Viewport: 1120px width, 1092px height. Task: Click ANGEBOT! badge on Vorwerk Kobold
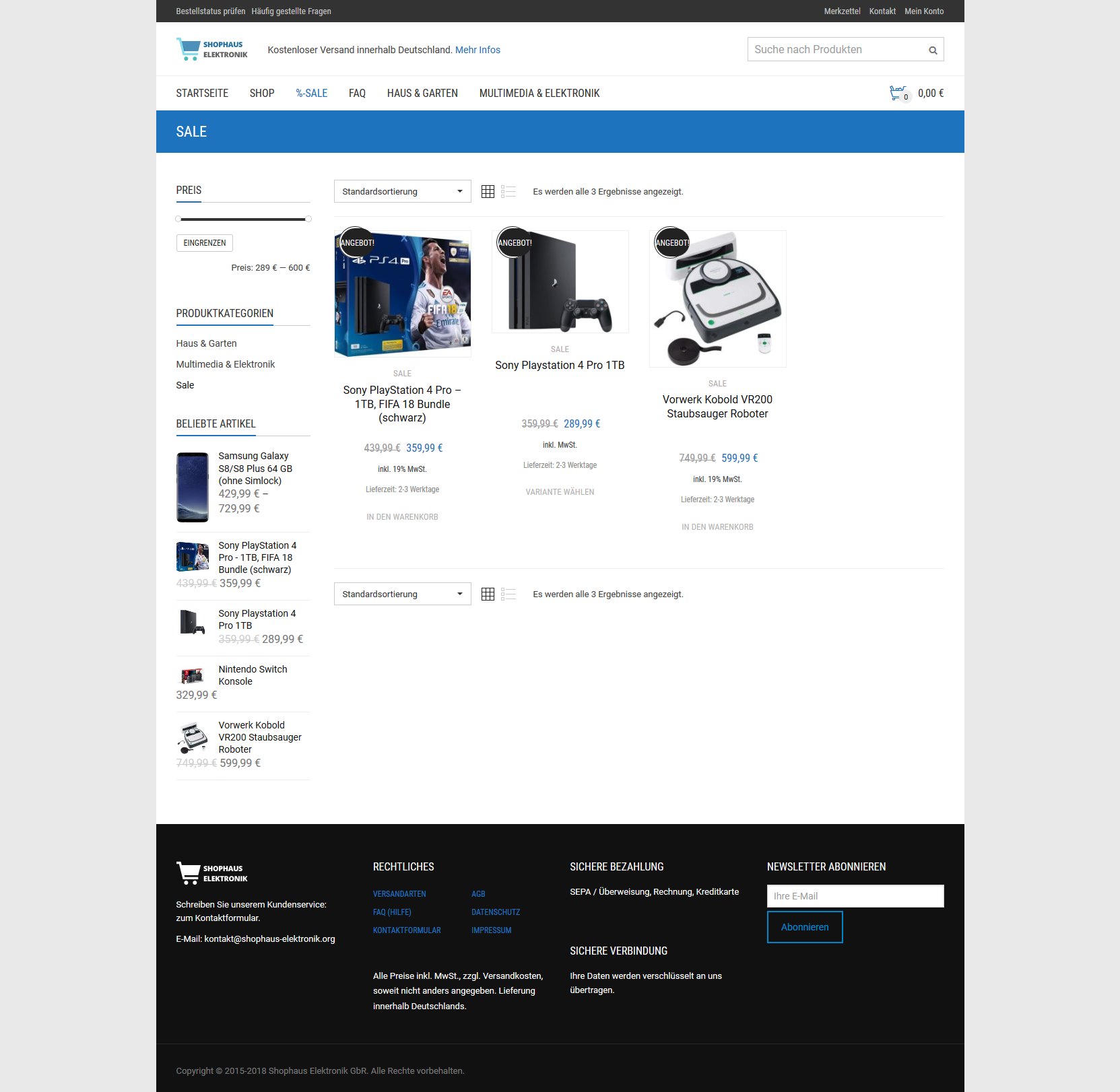pos(672,243)
